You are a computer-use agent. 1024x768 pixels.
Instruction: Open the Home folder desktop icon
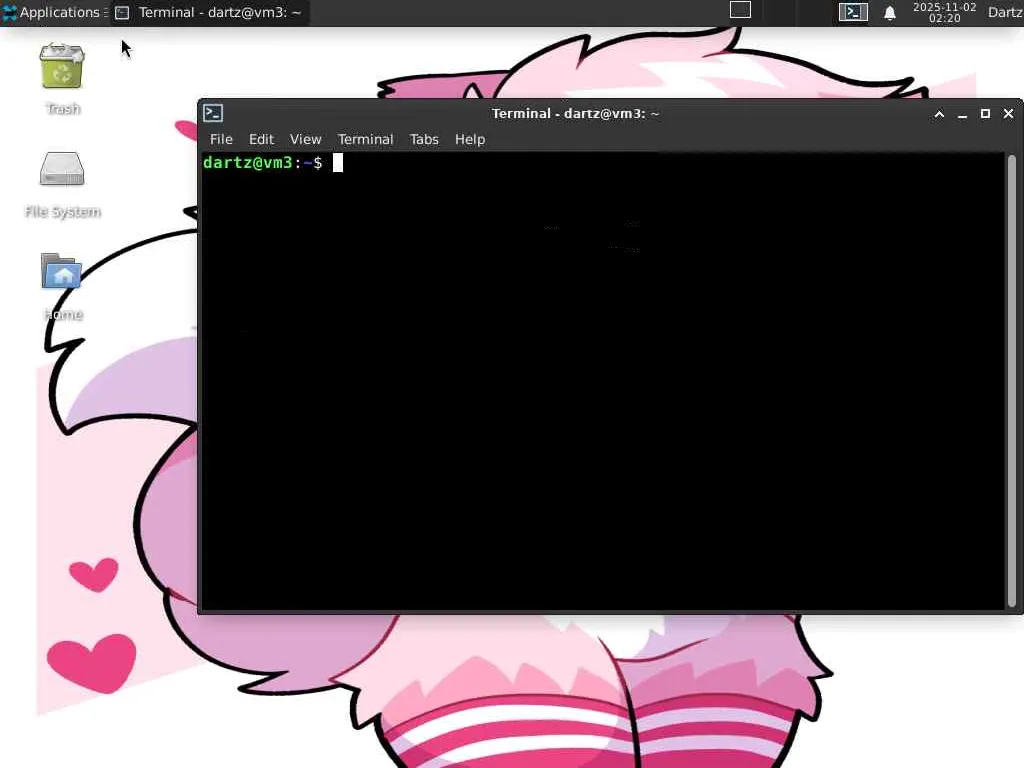pyautogui.click(x=61, y=271)
